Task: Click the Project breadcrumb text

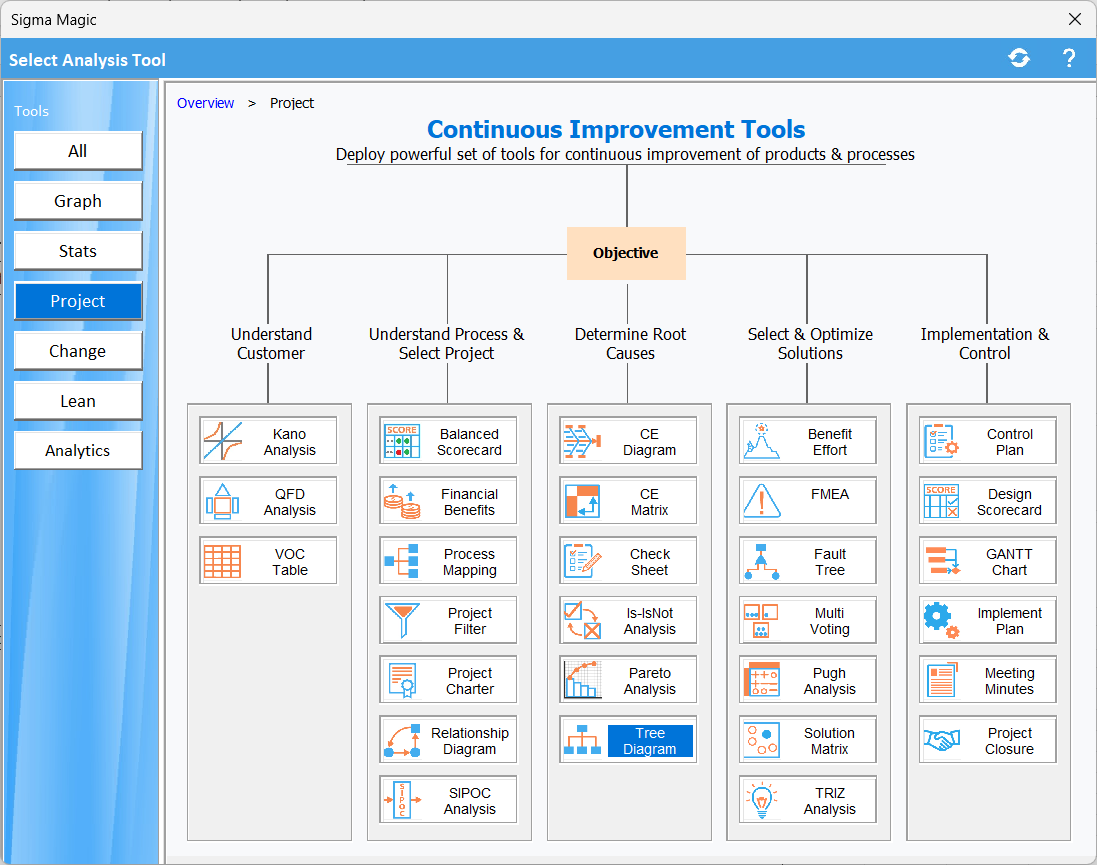Action: tap(292, 103)
